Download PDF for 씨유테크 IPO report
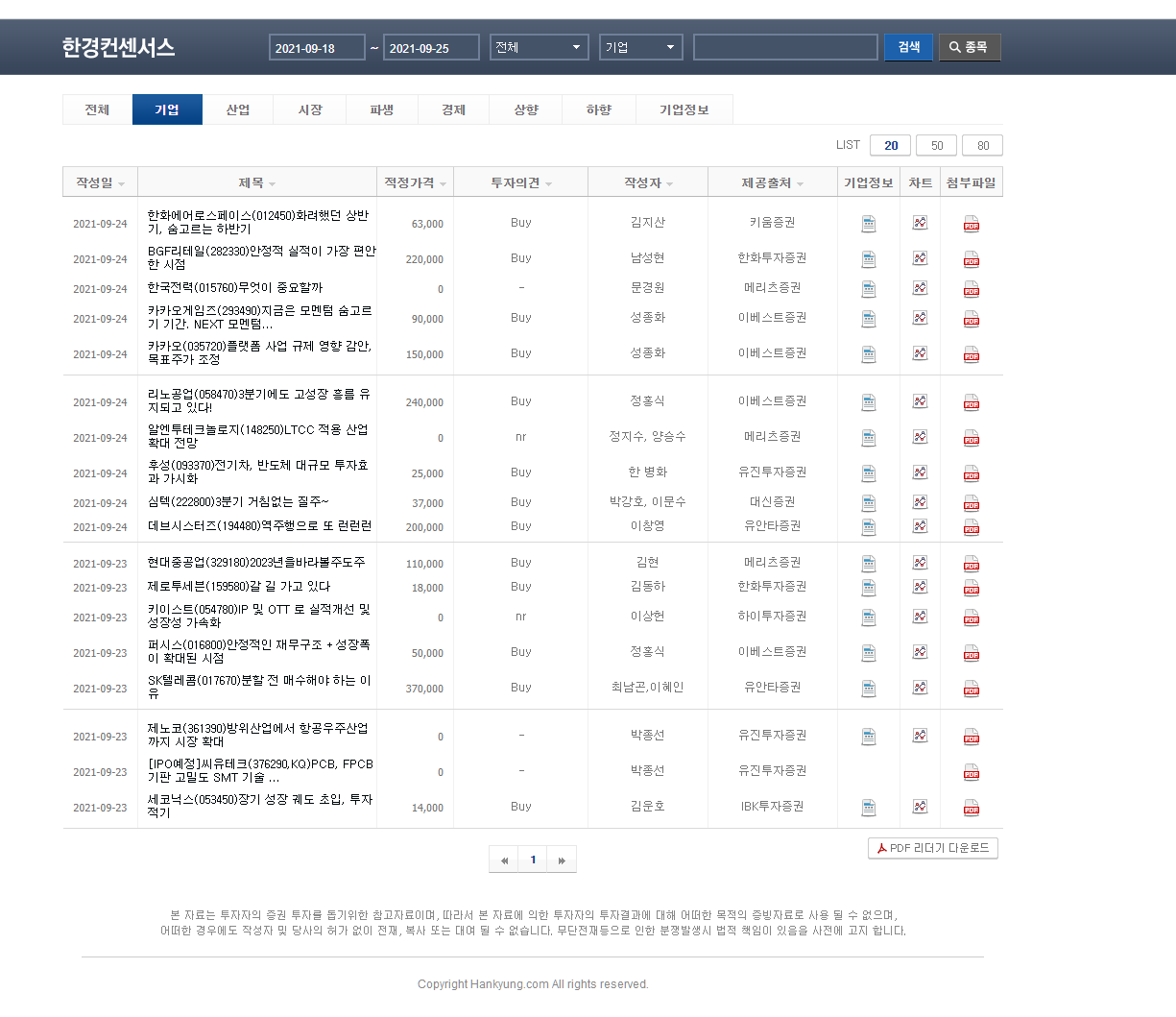The image size is (1176, 1017). click(x=972, y=772)
